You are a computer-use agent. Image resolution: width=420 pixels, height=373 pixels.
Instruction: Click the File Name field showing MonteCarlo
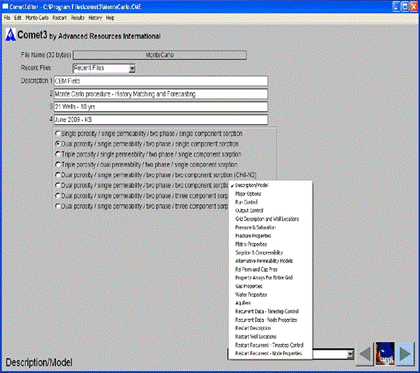(x=160, y=55)
